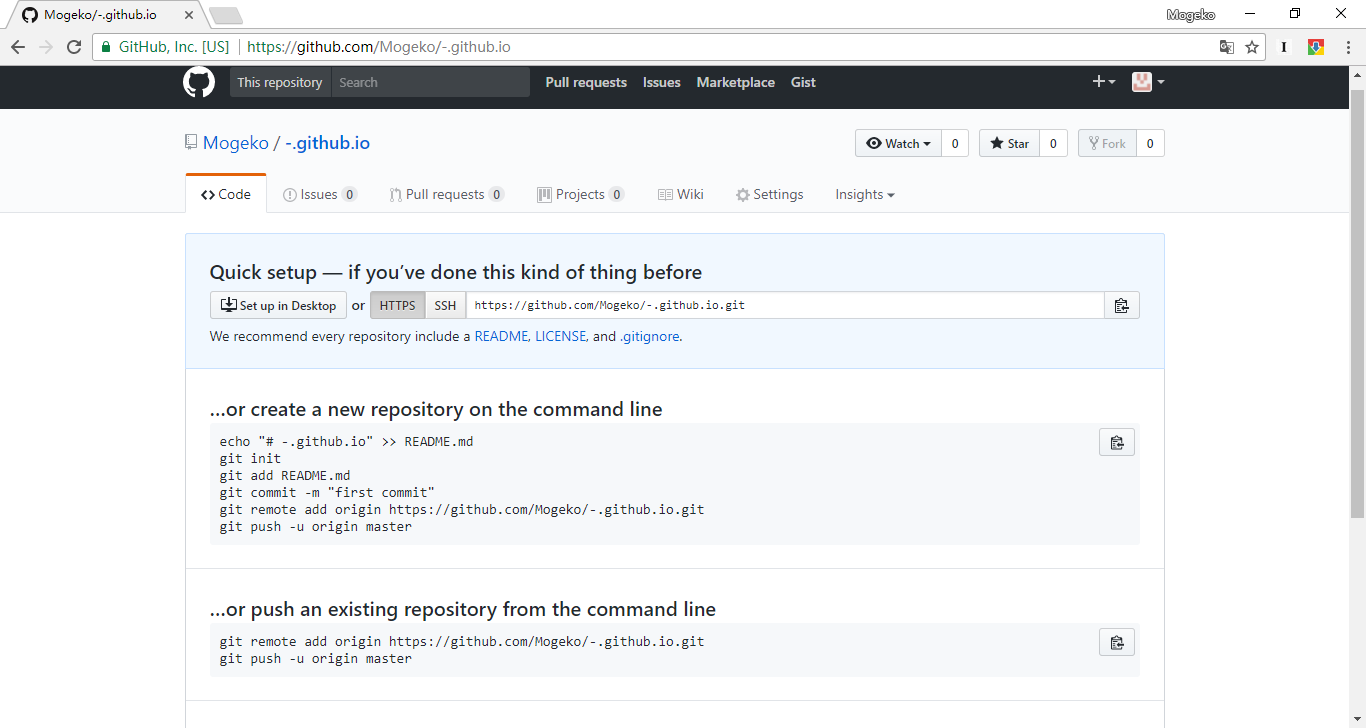Switch to the Settings tab
The image size is (1366, 728).
click(x=769, y=195)
